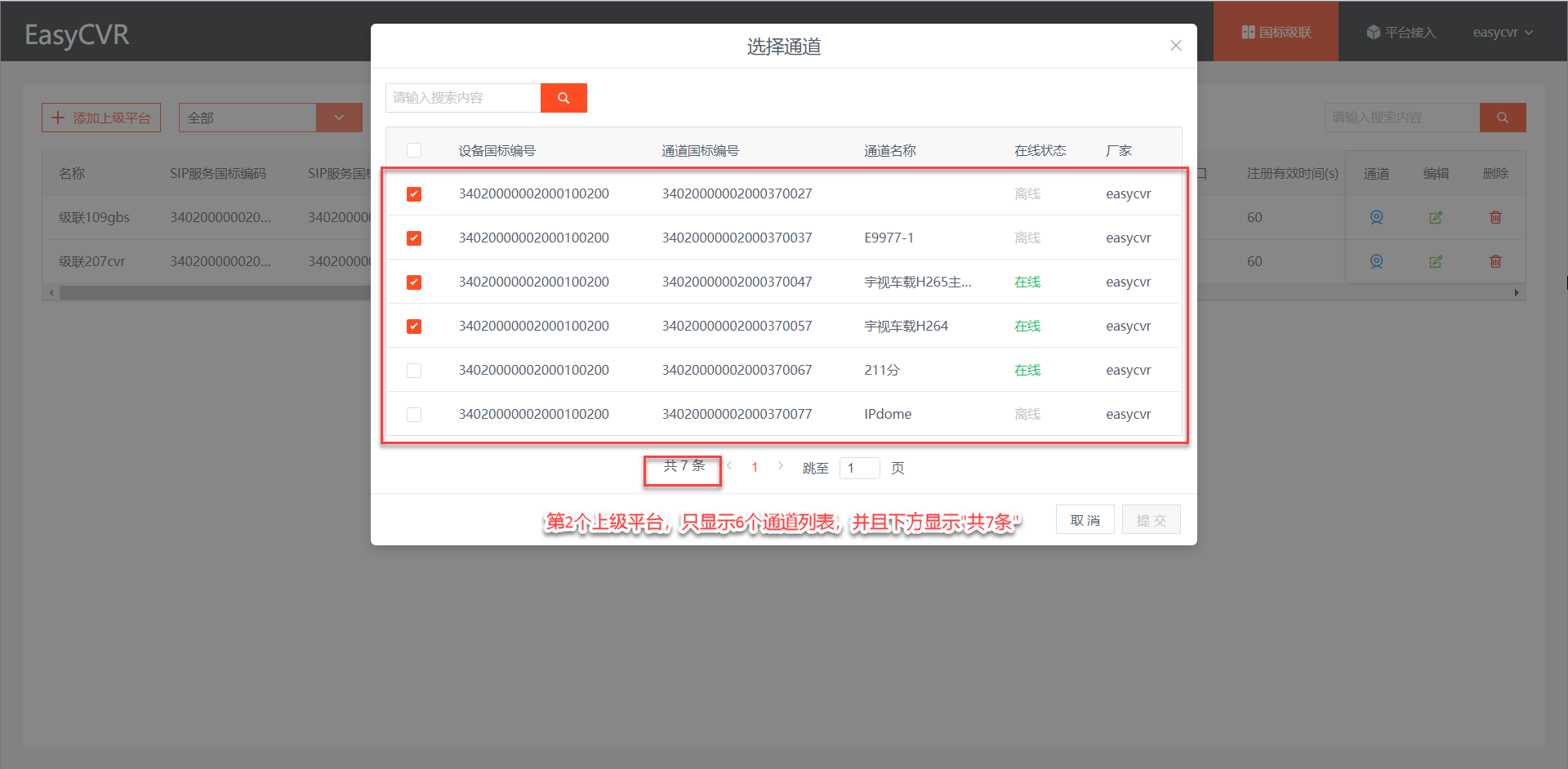Focus the dialog search input field

click(463, 98)
